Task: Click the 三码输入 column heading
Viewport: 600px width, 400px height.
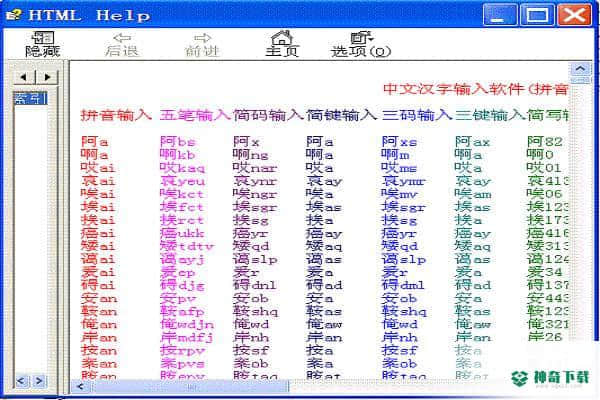Action: (x=417, y=114)
